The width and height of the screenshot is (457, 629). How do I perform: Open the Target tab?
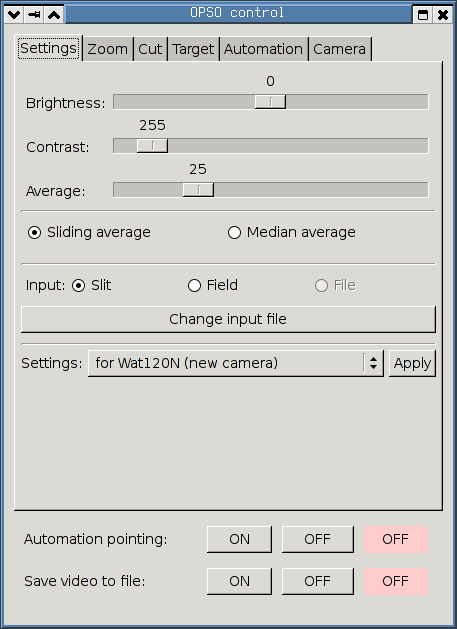click(193, 49)
